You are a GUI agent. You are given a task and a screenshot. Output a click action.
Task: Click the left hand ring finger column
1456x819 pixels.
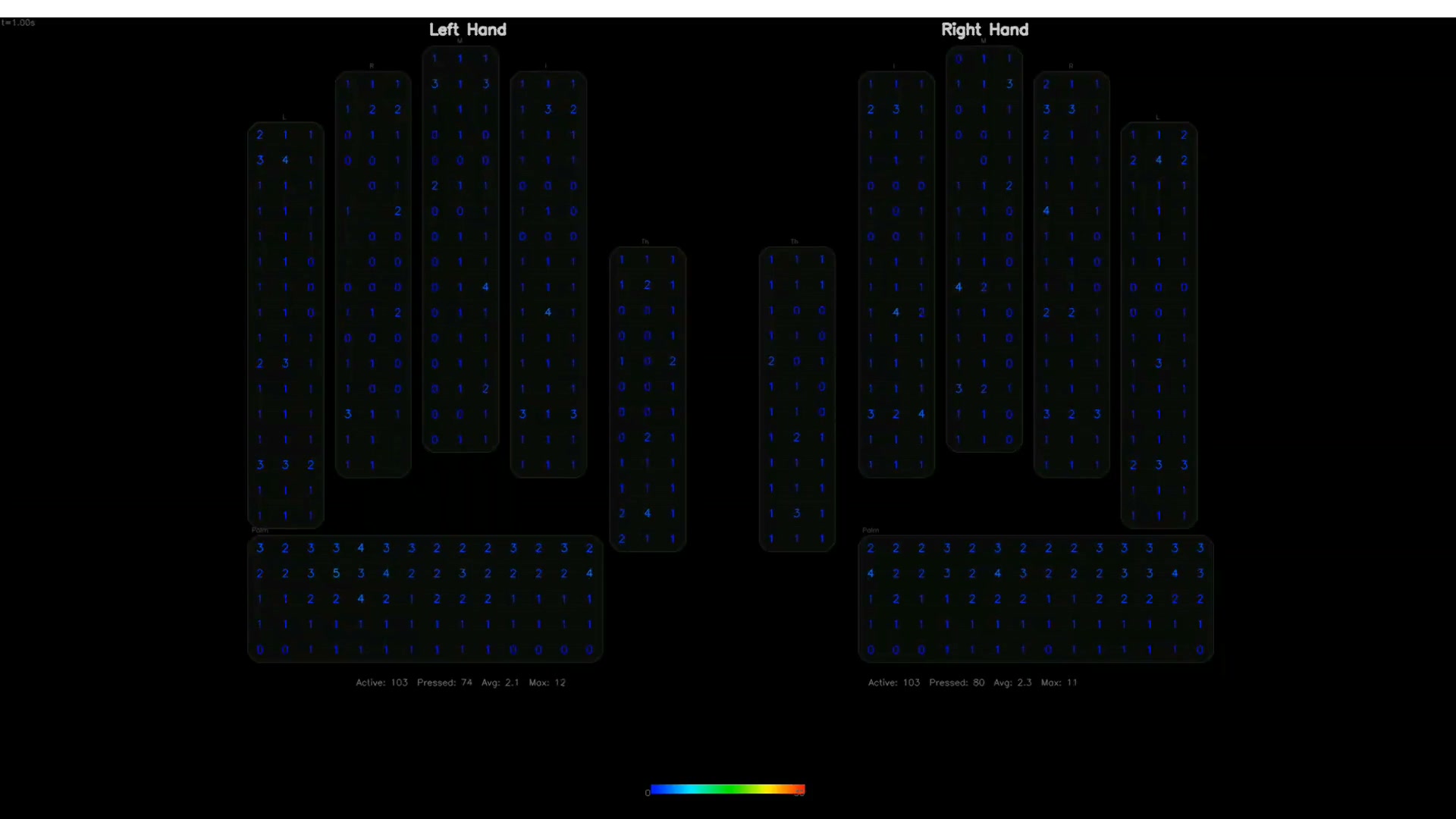(x=372, y=275)
